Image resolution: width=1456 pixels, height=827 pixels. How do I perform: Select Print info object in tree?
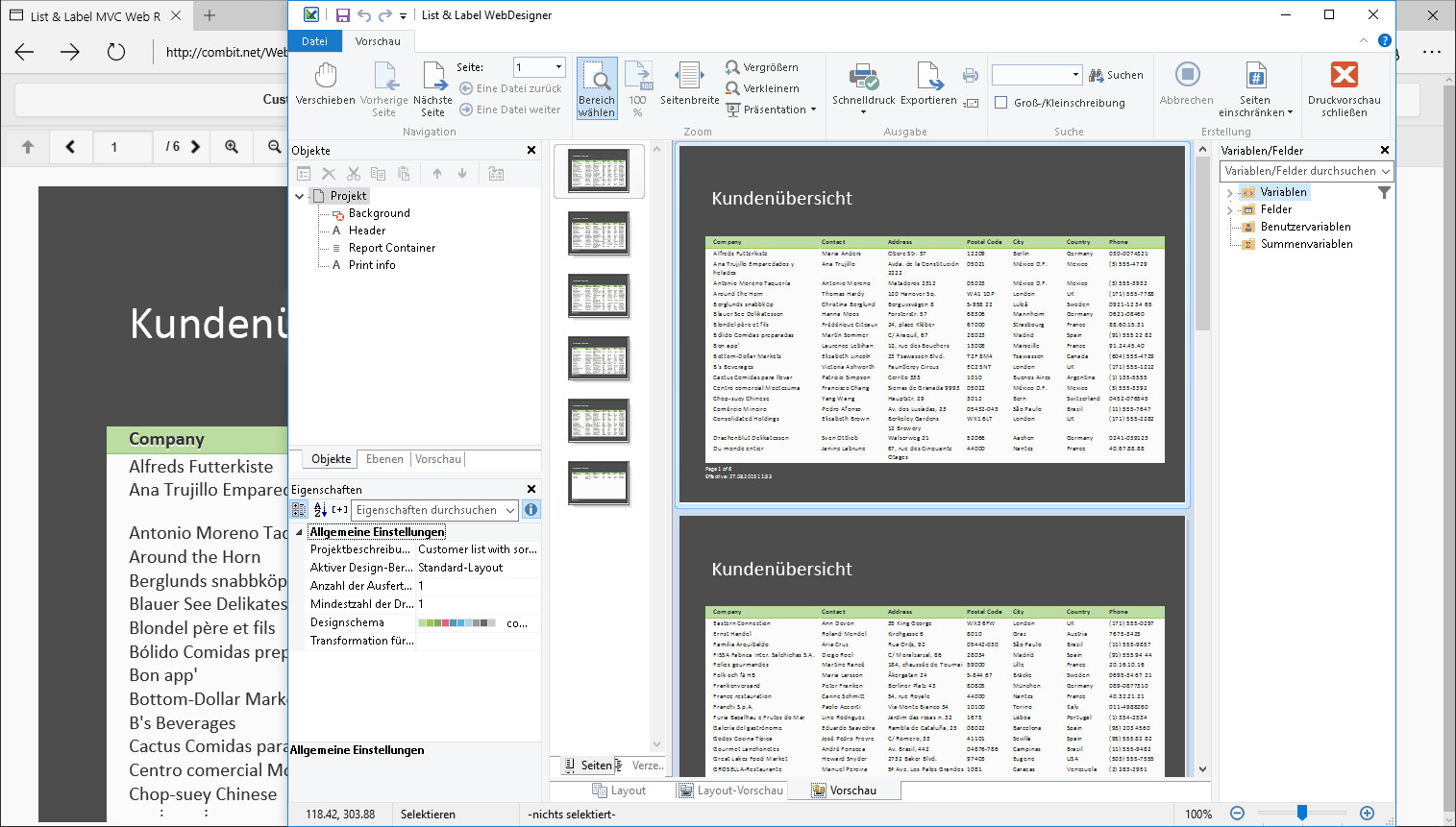(372, 265)
